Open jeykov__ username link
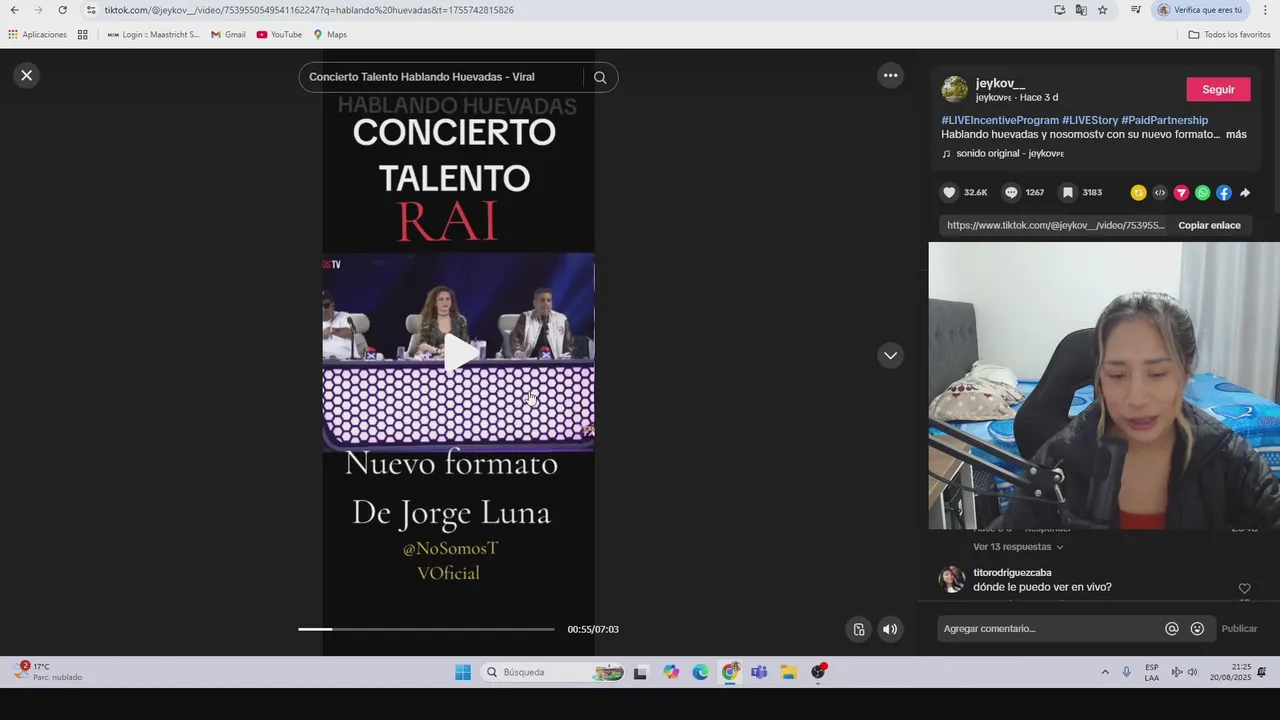Viewport: 1280px width, 720px height. coord(1000,83)
